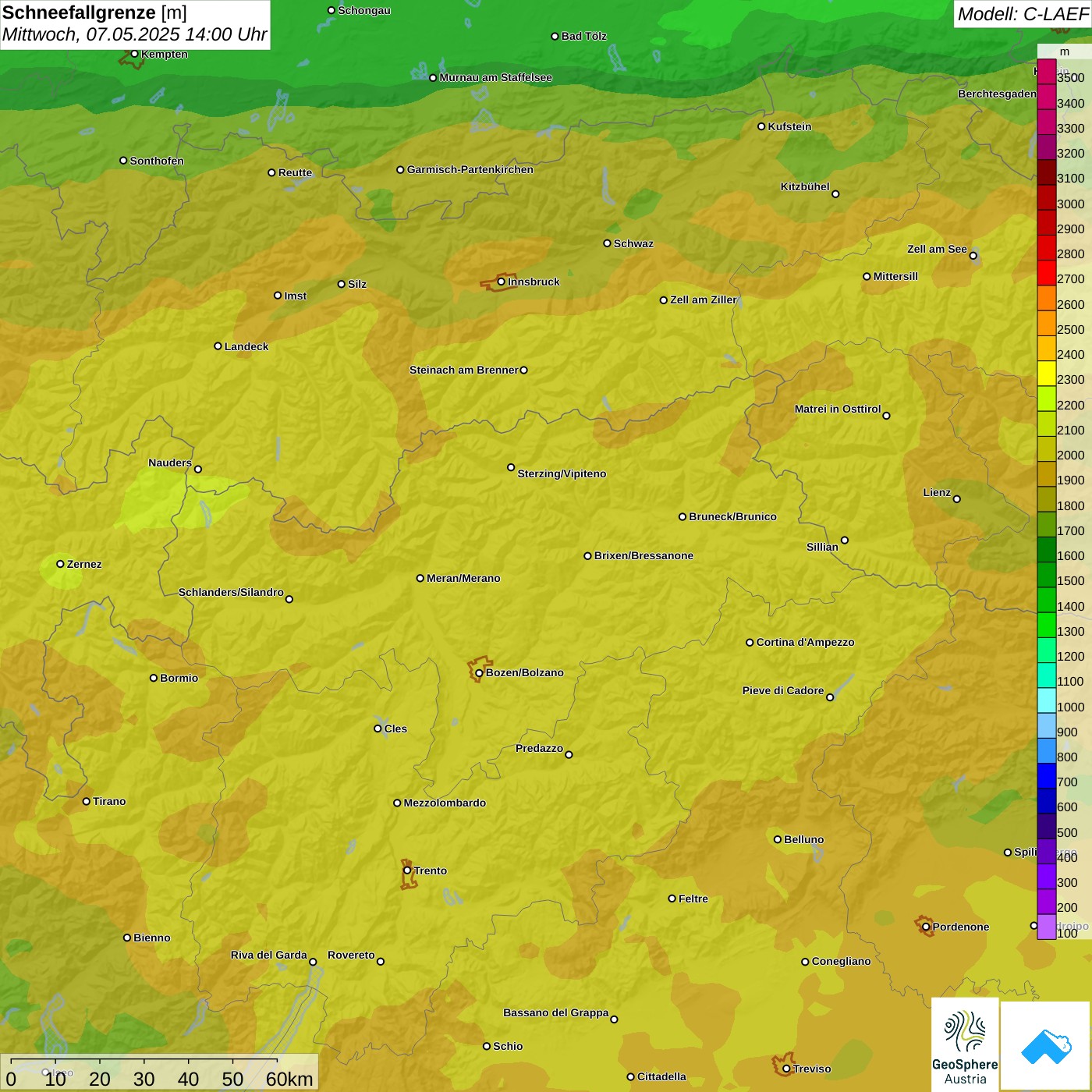Click the 'Imst' town label

pyautogui.click(x=295, y=296)
